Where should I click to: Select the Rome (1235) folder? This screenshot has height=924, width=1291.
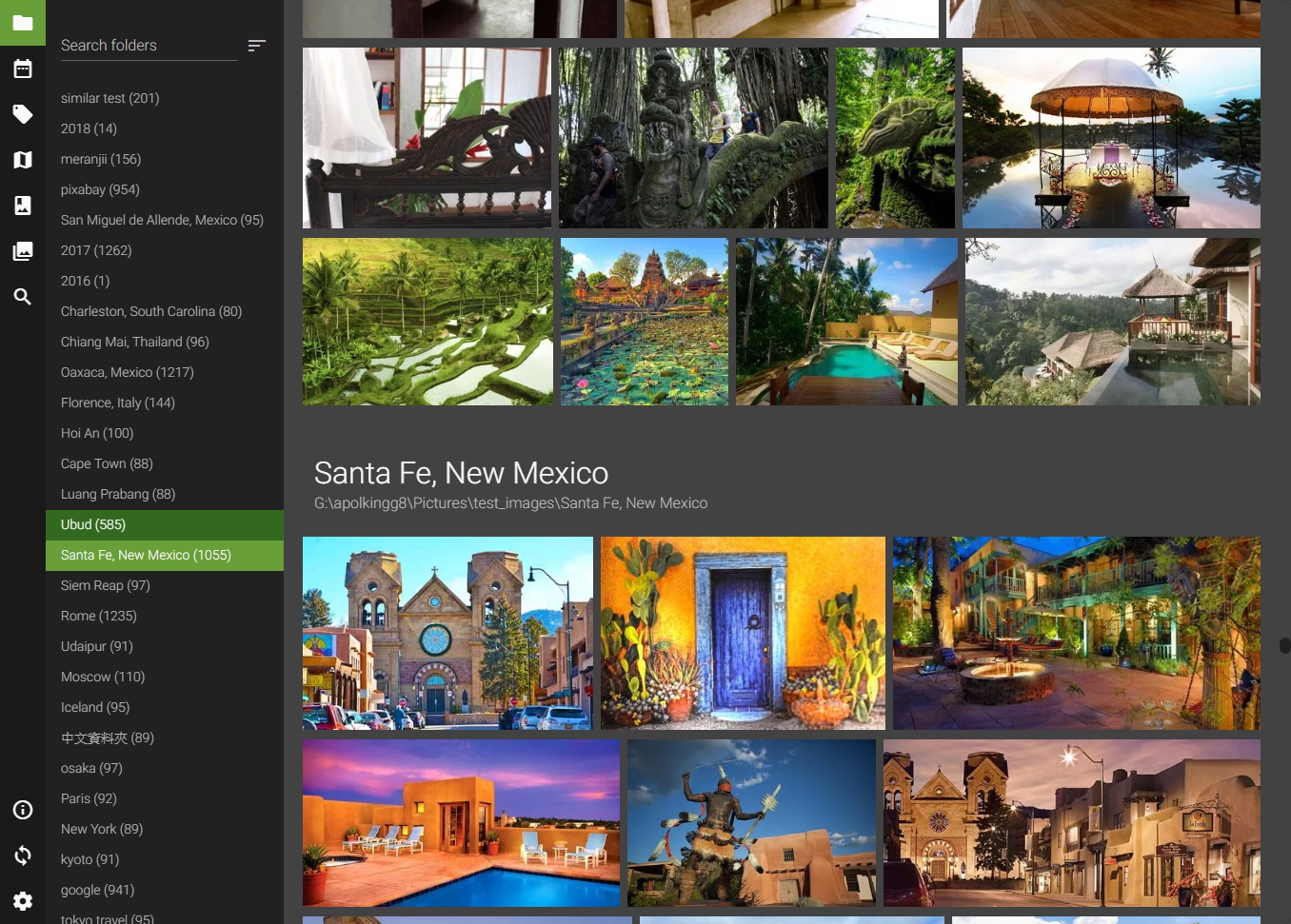point(99,616)
